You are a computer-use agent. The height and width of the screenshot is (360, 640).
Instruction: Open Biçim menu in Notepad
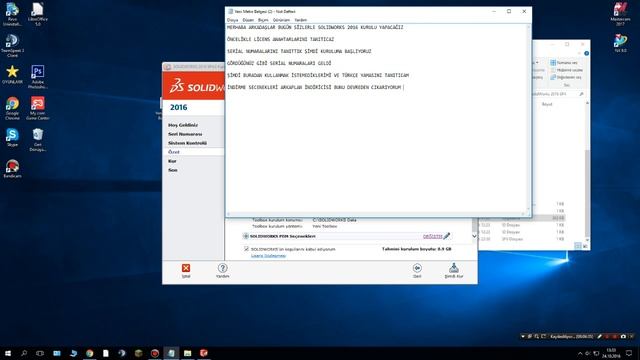(263, 20)
